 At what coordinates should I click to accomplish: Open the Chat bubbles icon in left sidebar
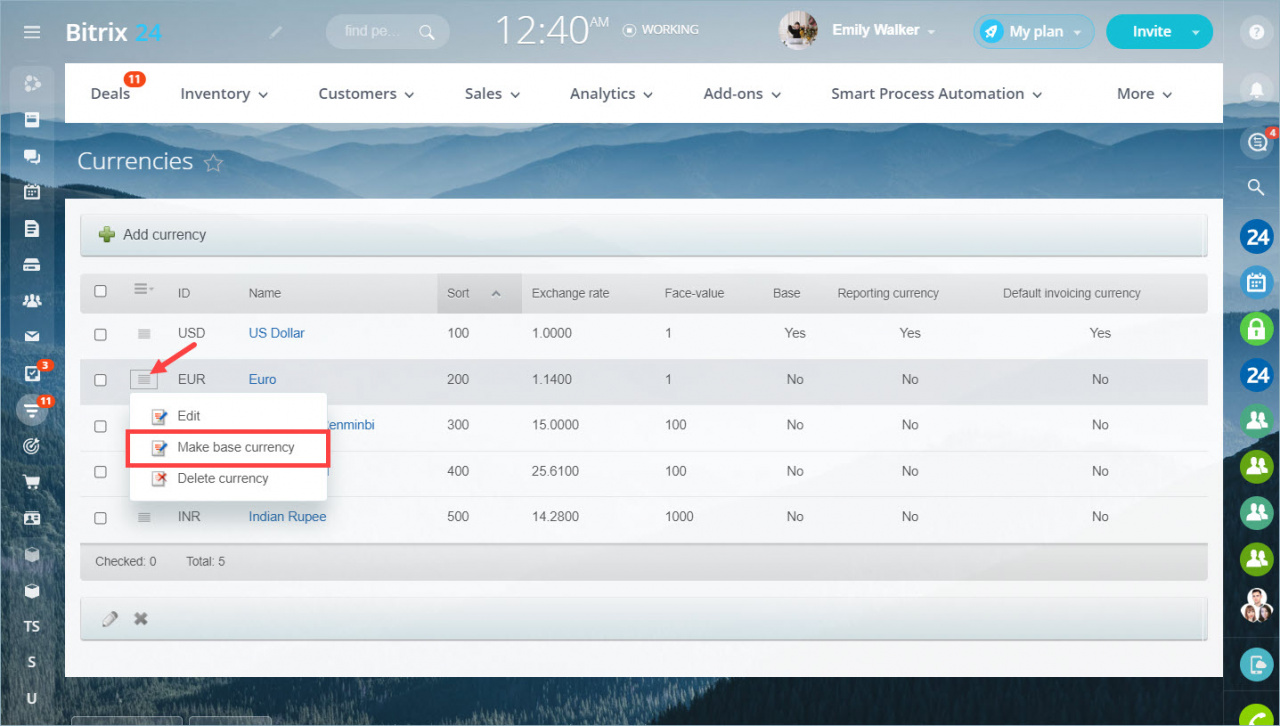click(x=32, y=156)
